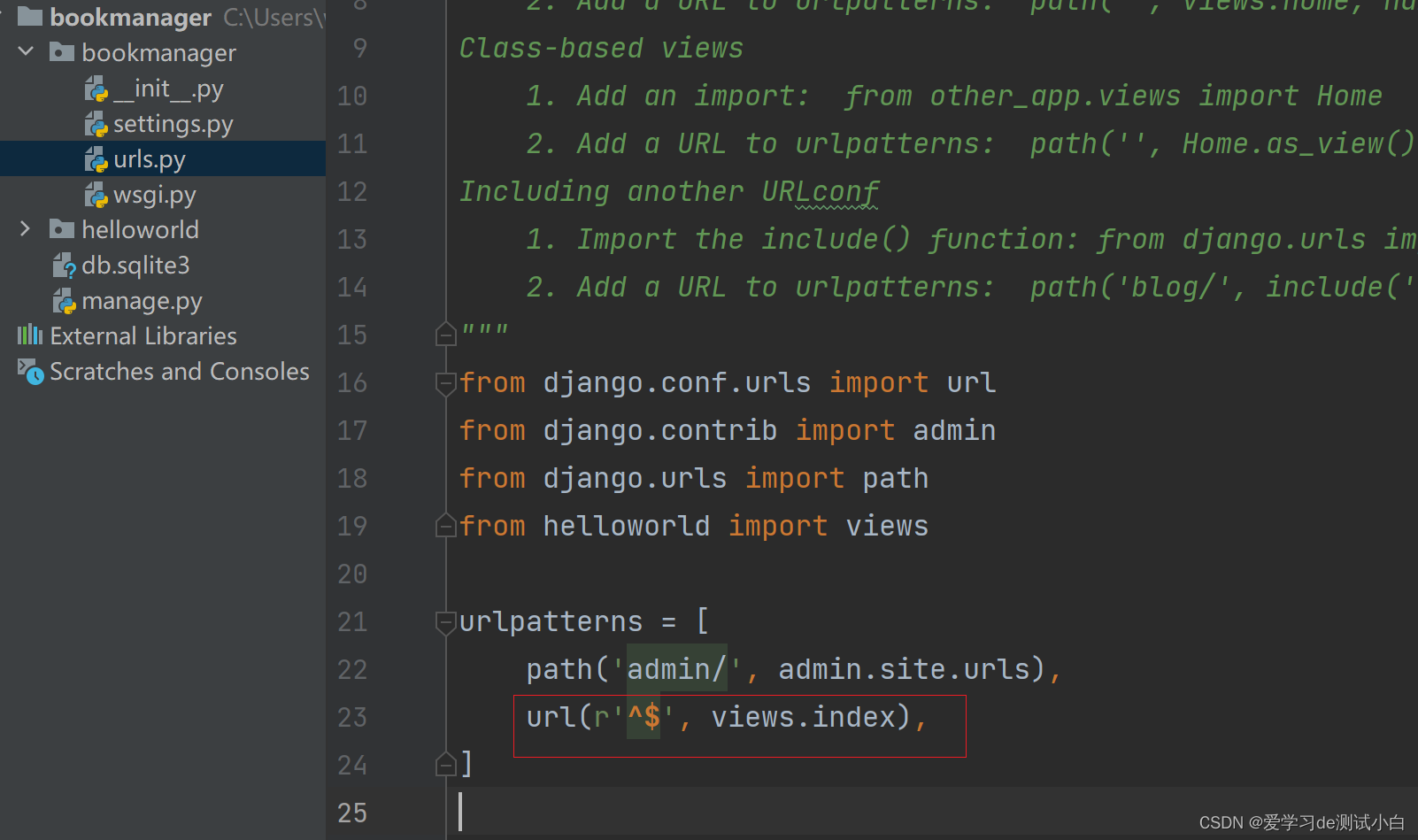The height and width of the screenshot is (840, 1418).
Task: Open settings.py from the project tree
Action: click(x=173, y=124)
